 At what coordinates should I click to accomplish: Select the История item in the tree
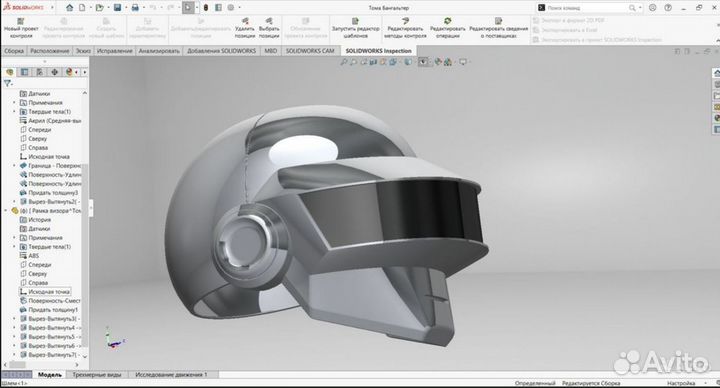click(x=35, y=219)
